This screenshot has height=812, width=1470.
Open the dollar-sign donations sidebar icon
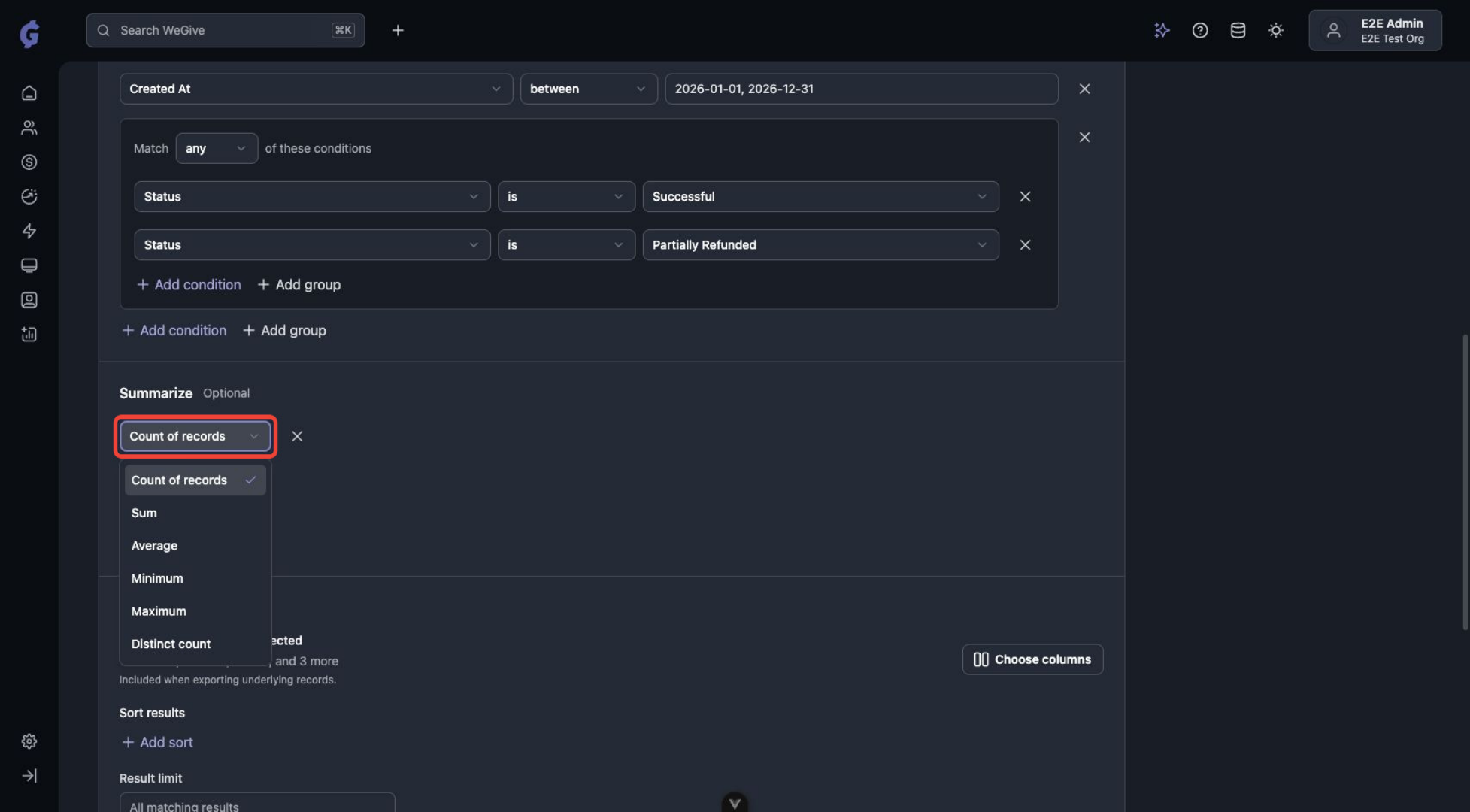29,162
